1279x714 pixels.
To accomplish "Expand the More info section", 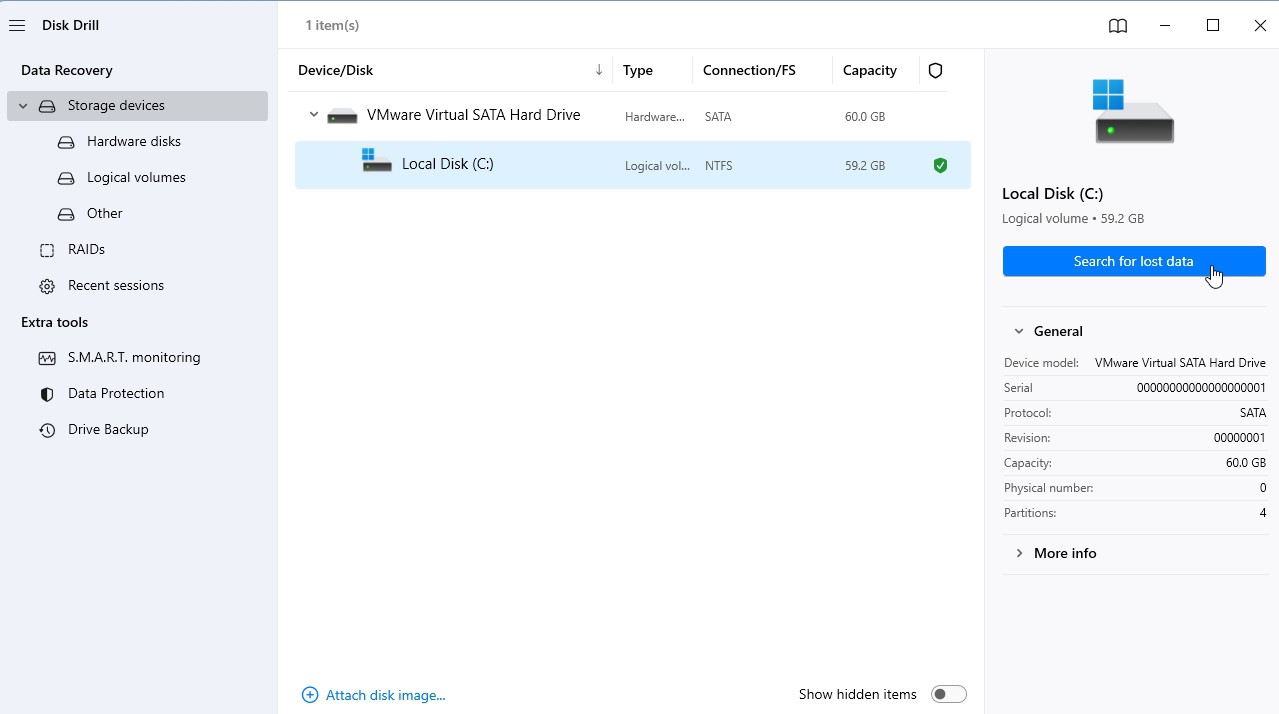I will tap(1019, 553).
